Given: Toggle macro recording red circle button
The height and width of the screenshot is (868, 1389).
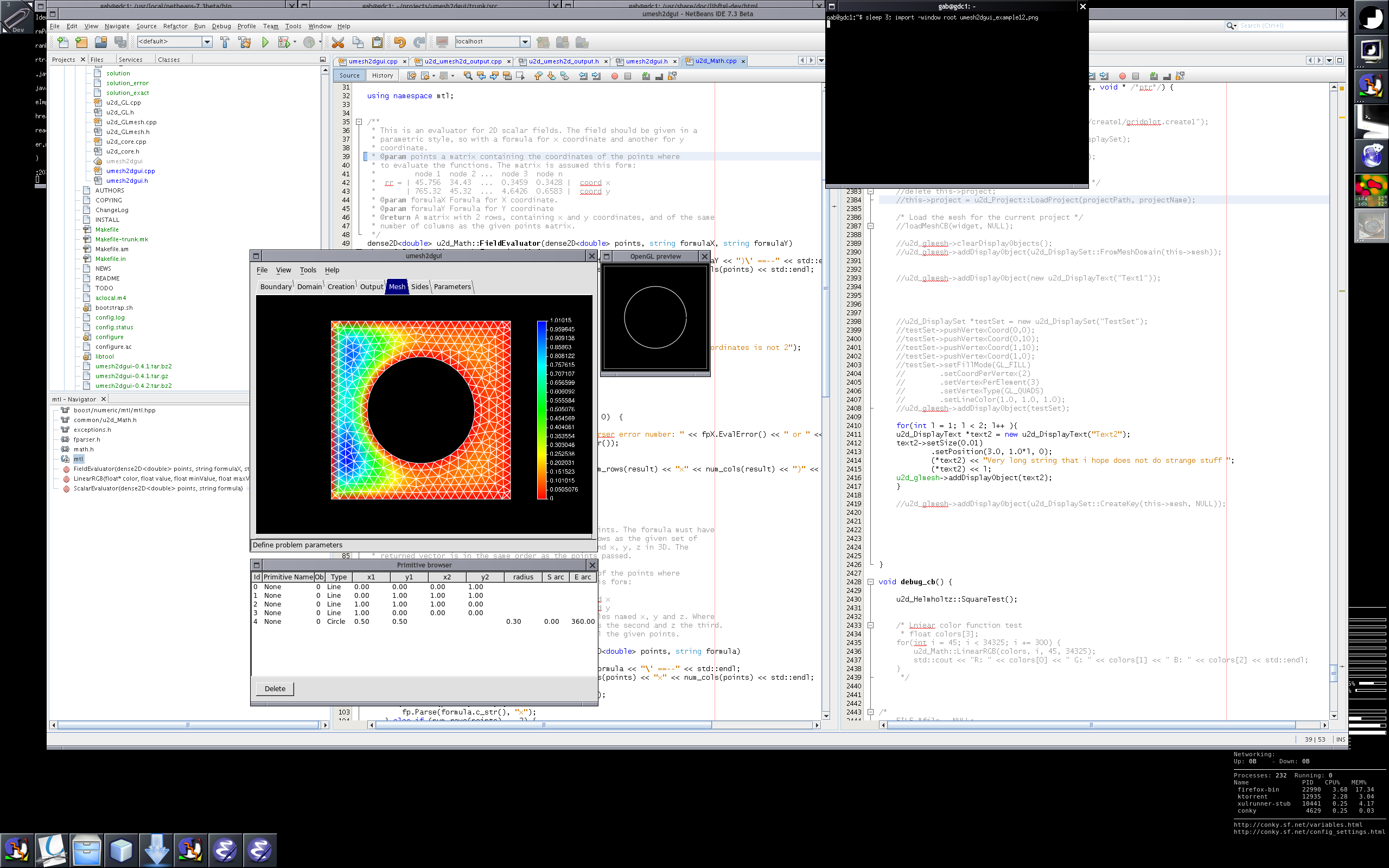Looking at the screenshot, I should click(x=615, y=76).
